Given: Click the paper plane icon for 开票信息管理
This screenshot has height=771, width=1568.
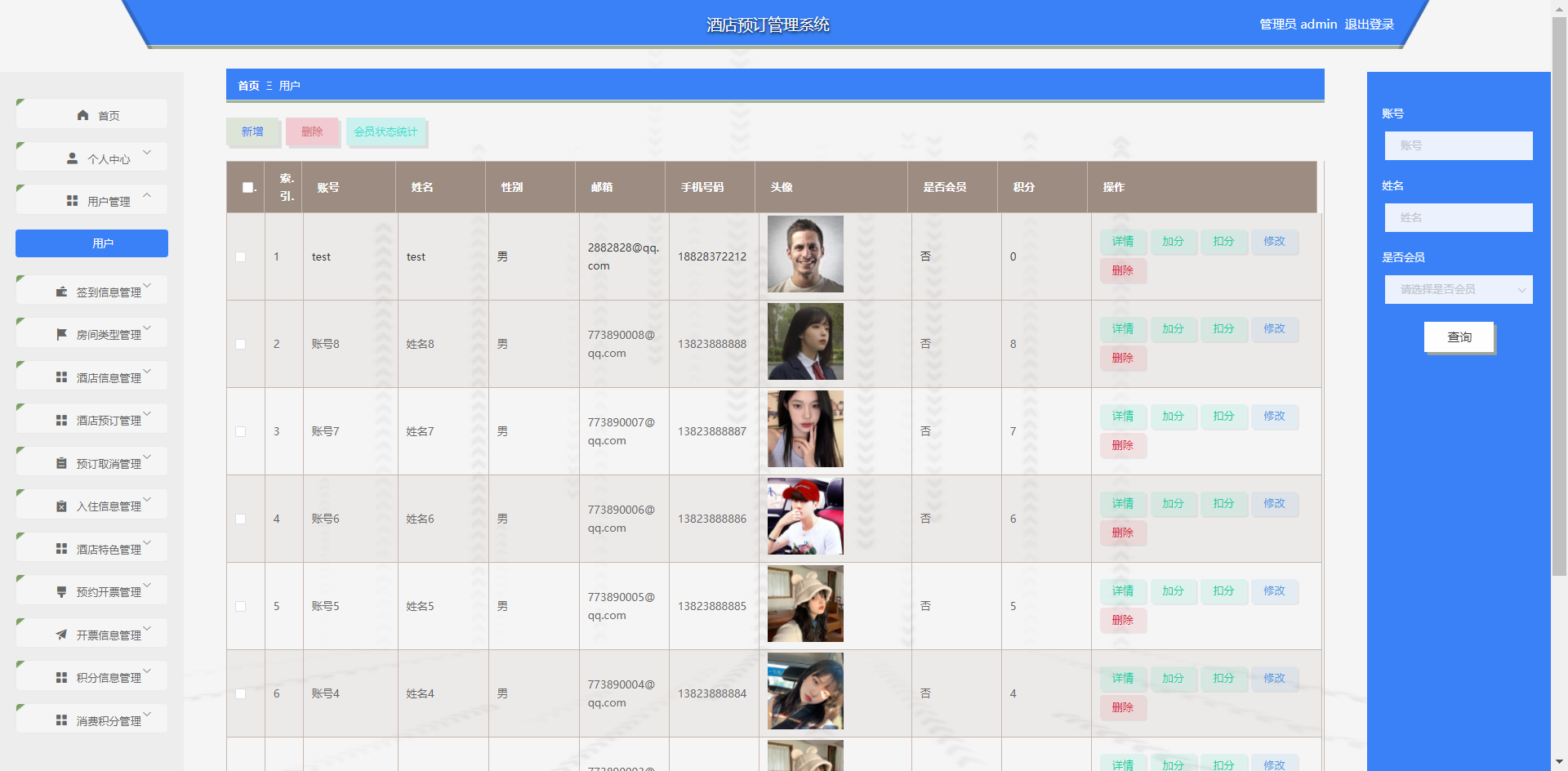Looking at the screenshot, I should [x=61, y=635].
